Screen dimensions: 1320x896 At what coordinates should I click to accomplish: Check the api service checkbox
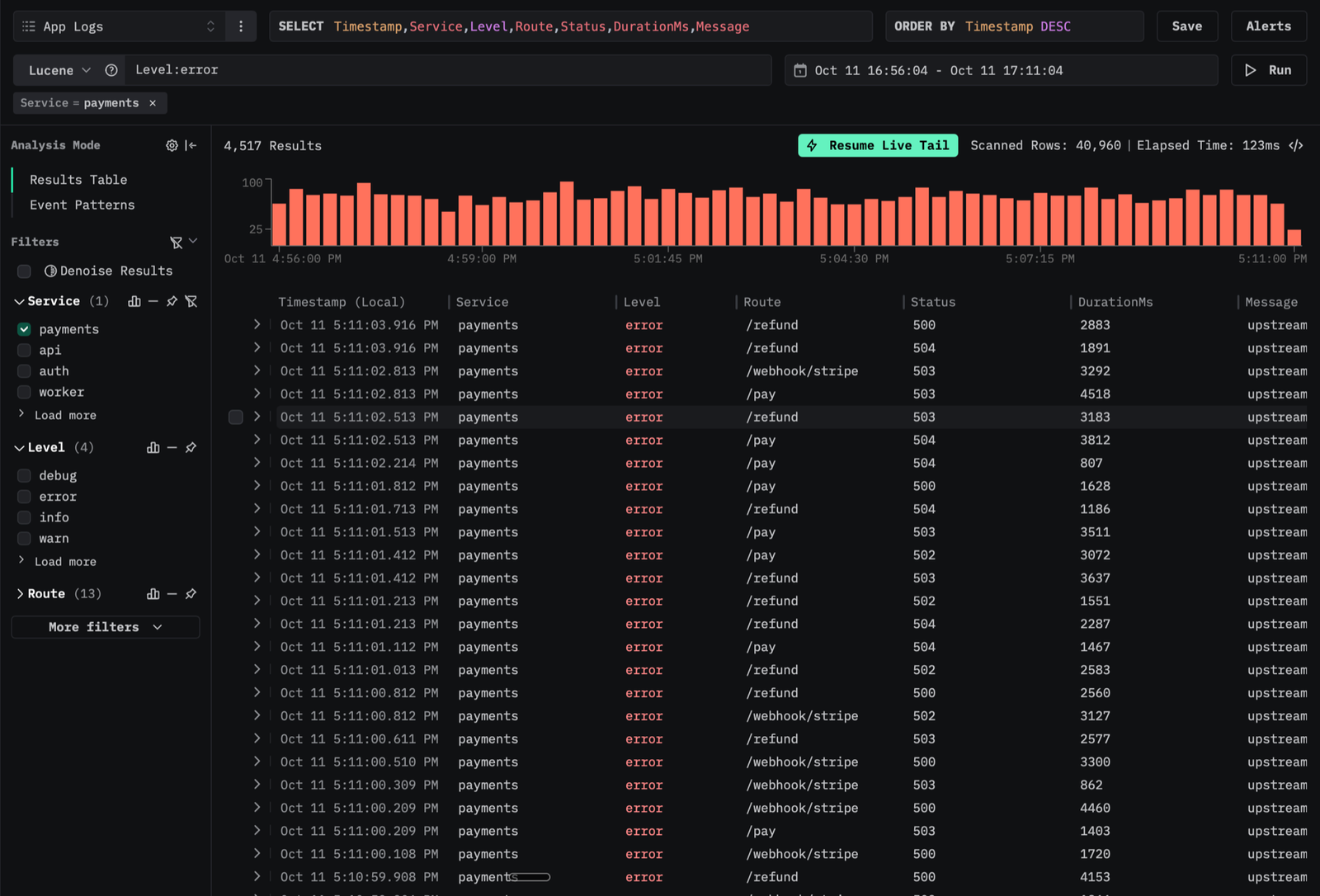[x=24, y=350]
